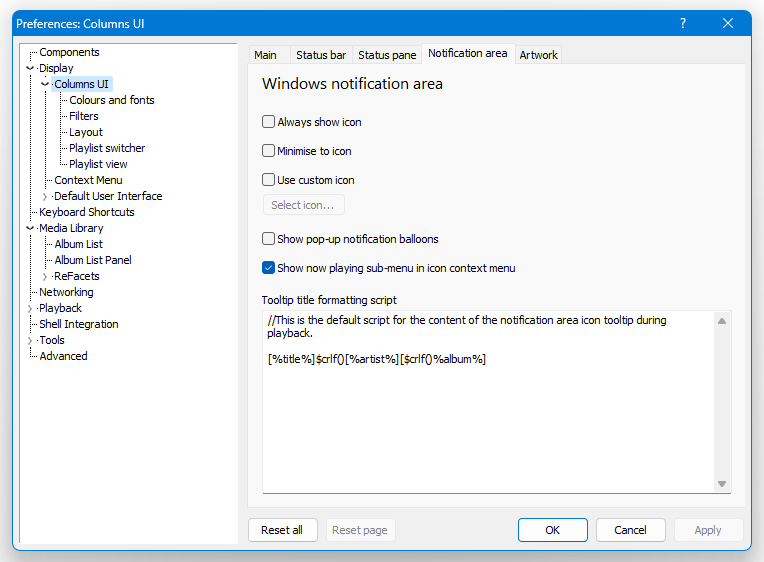Image resolution: width=764 pixels, height=562 pixels.
Task: Click the %title% script line
Action: [x=377, y=359]
